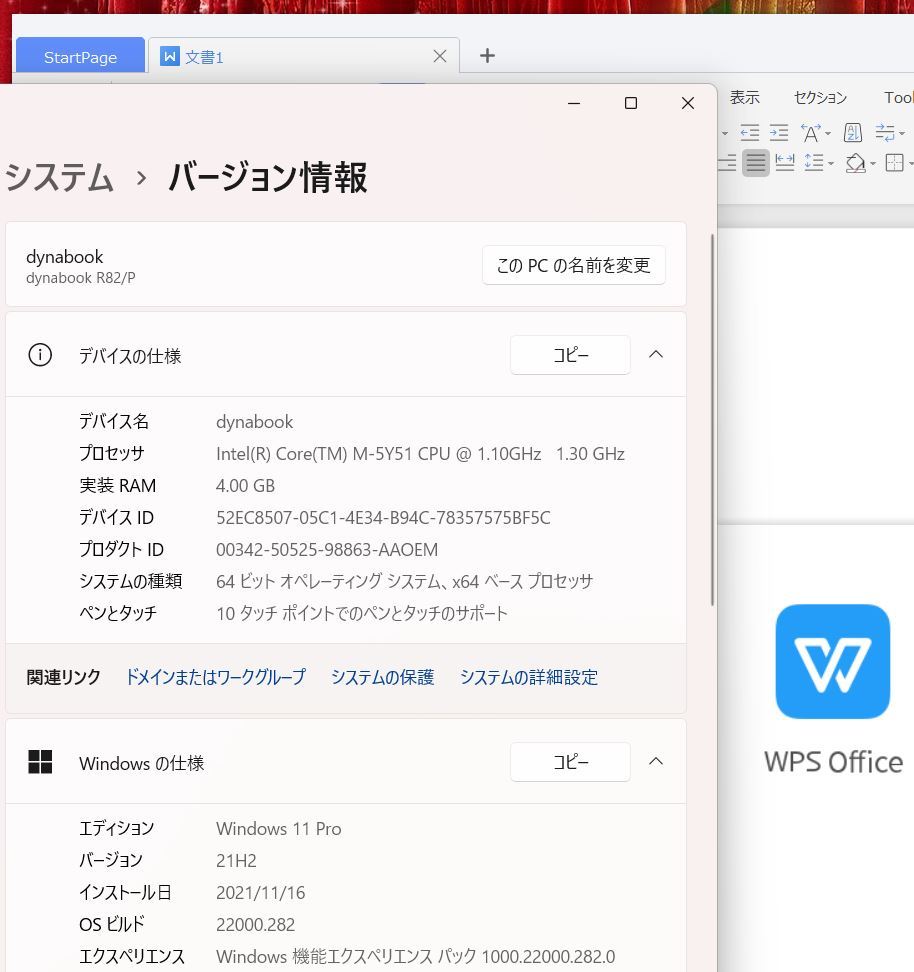The image size is (914, 972).
Task: Click the 'dynabook R82/P' model text
Action: click(81, 278)
